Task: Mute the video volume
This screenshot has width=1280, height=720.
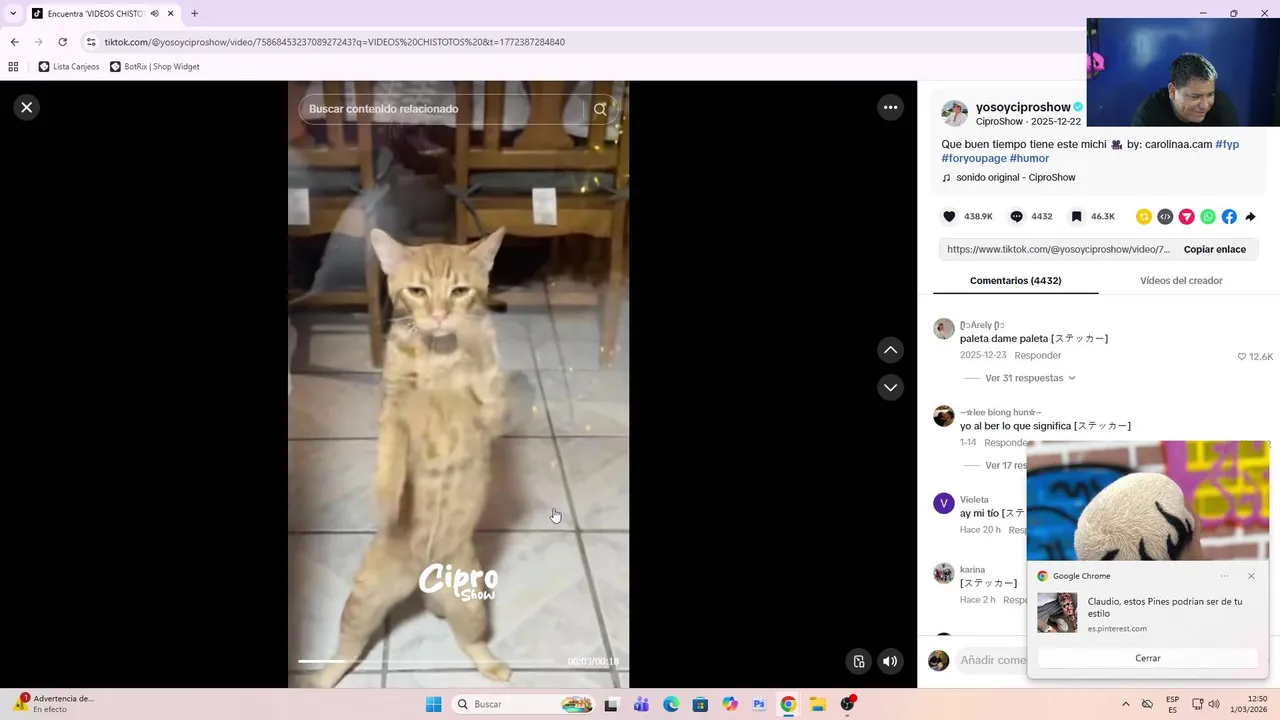Action: click(x=890, y=661)
